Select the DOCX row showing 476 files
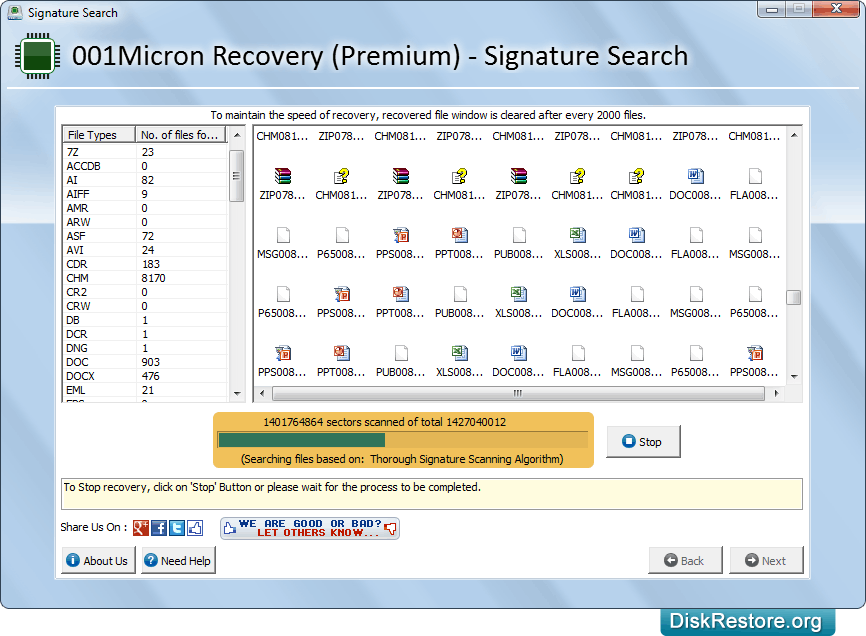 [x=145, y=376]
